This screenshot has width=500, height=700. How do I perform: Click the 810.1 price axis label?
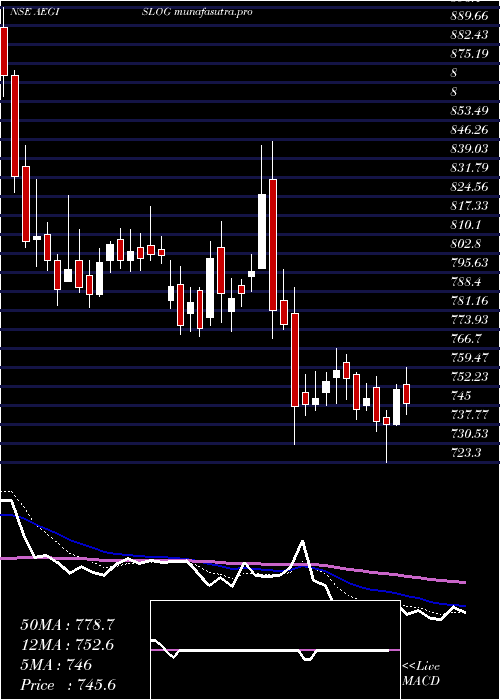click(x=467, y=225)
